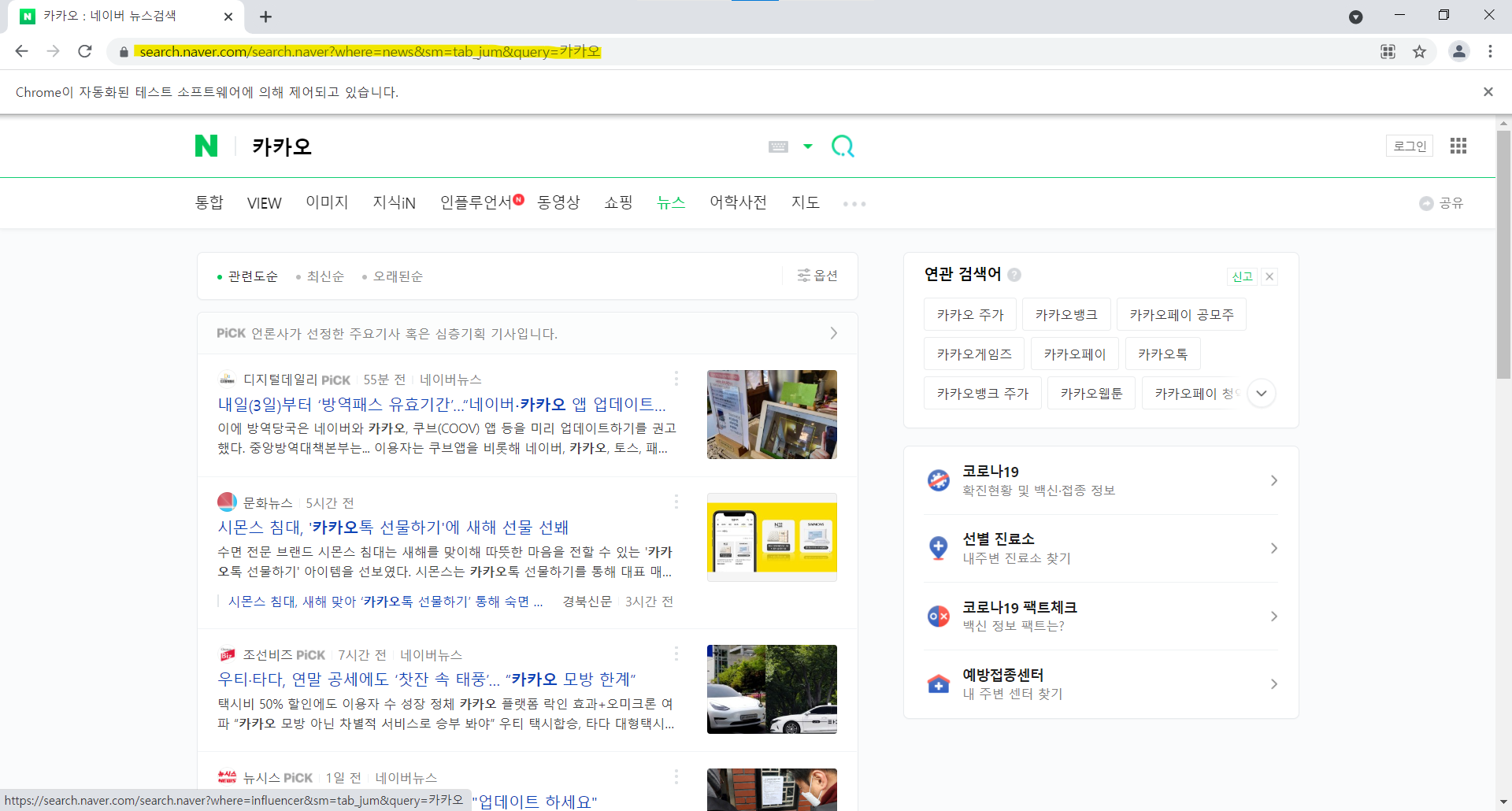Open the 옵션 filter settings
Viewport: 1512px width, 811px height.
pyautogui.click(x=817, y=276)
